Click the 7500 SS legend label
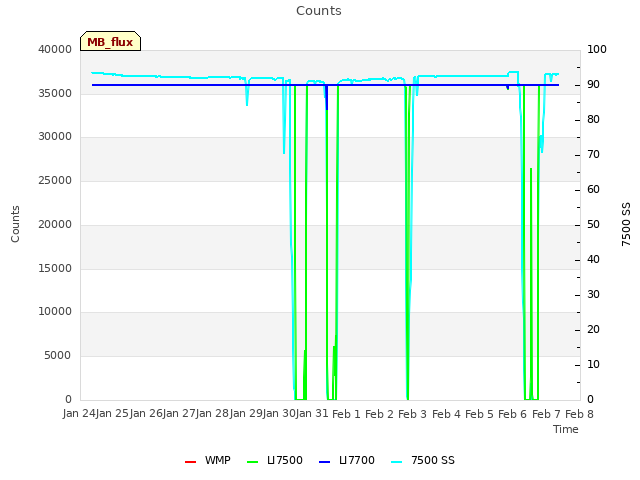This screenshot has height=480, width=640. (x=433, y=460)
